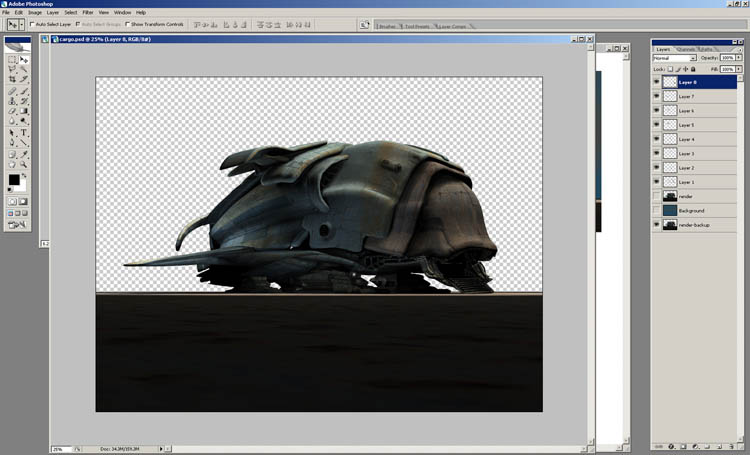
Task: Hide Layer 7 using its eye icon
Action: (657, 96)
